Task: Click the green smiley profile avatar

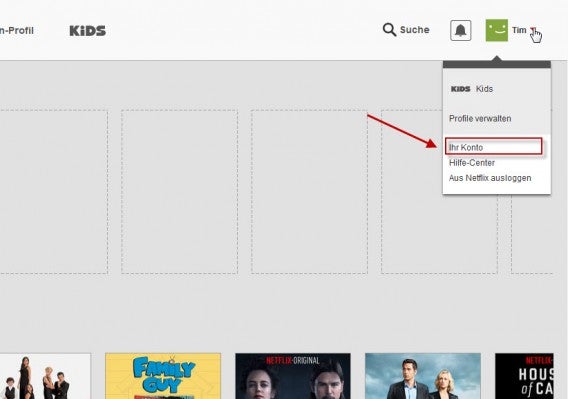Action: tap(497, 30)
